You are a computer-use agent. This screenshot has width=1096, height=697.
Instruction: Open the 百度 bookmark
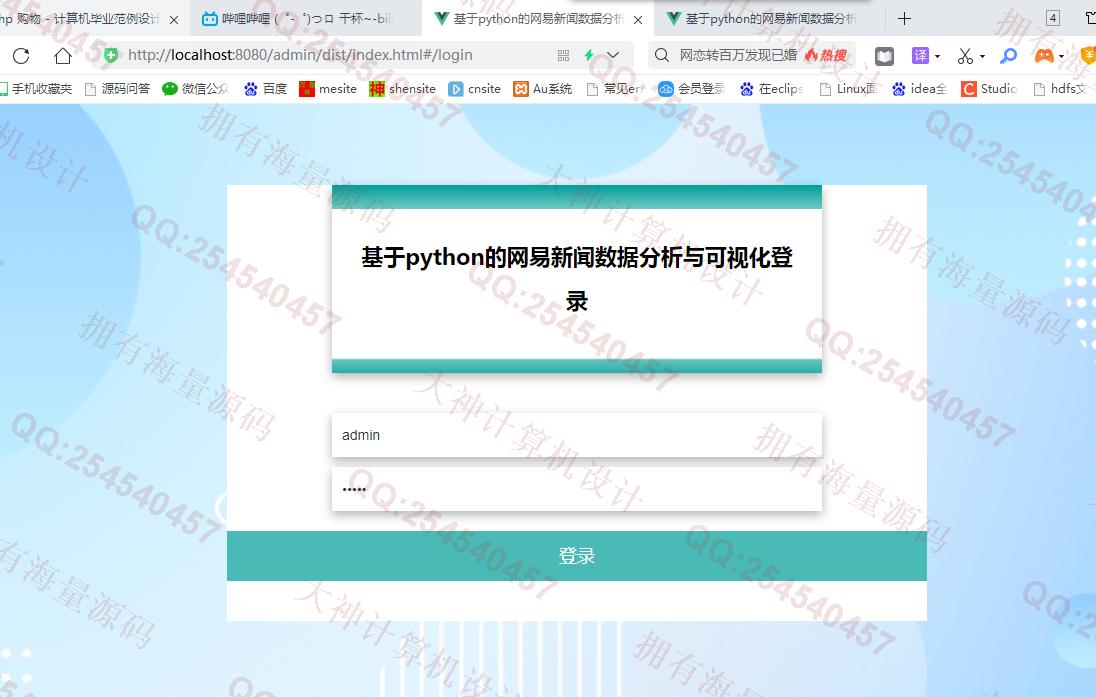tap(265, 89)
